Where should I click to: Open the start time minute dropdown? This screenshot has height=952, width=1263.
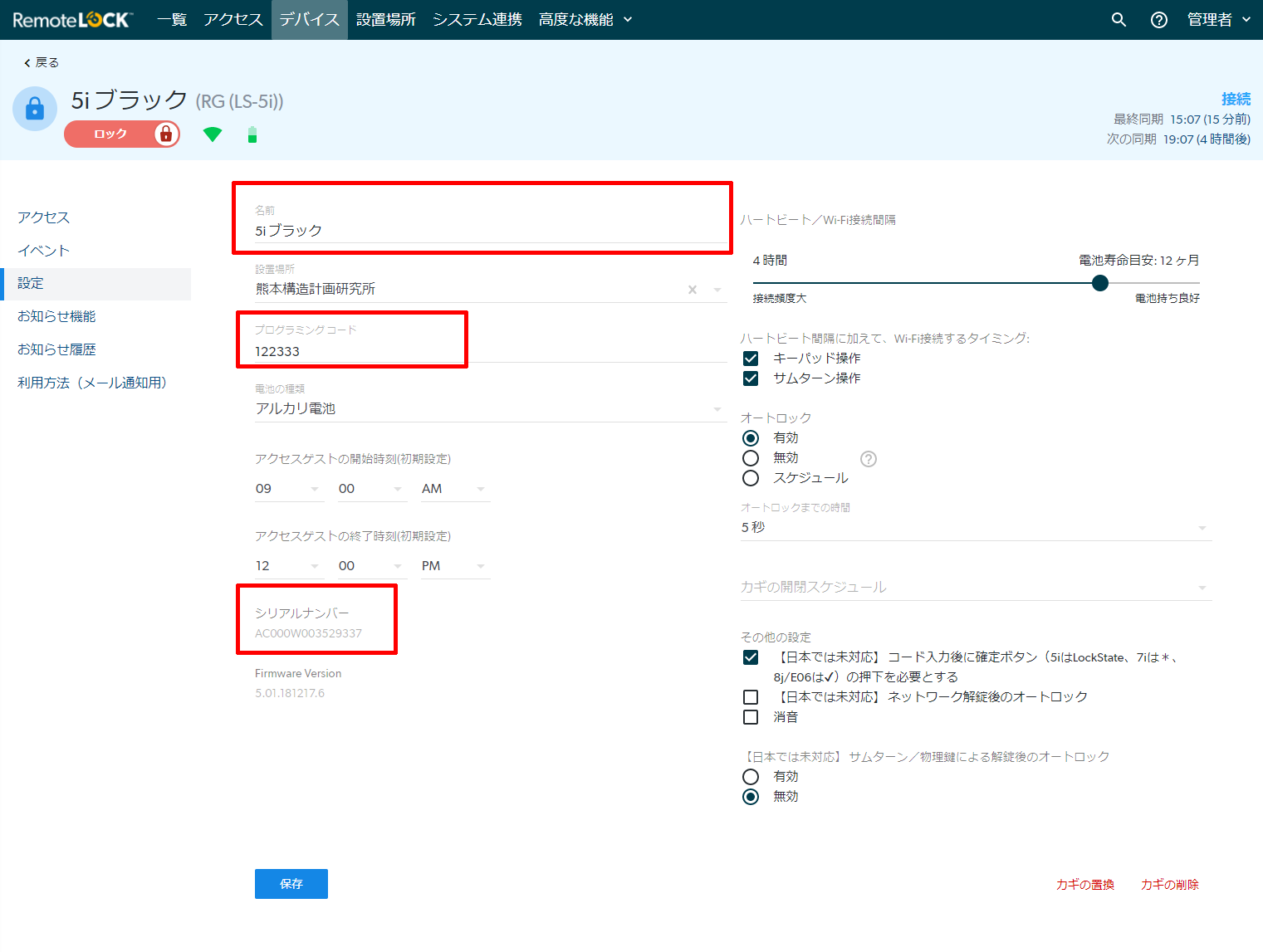(372, 489)
